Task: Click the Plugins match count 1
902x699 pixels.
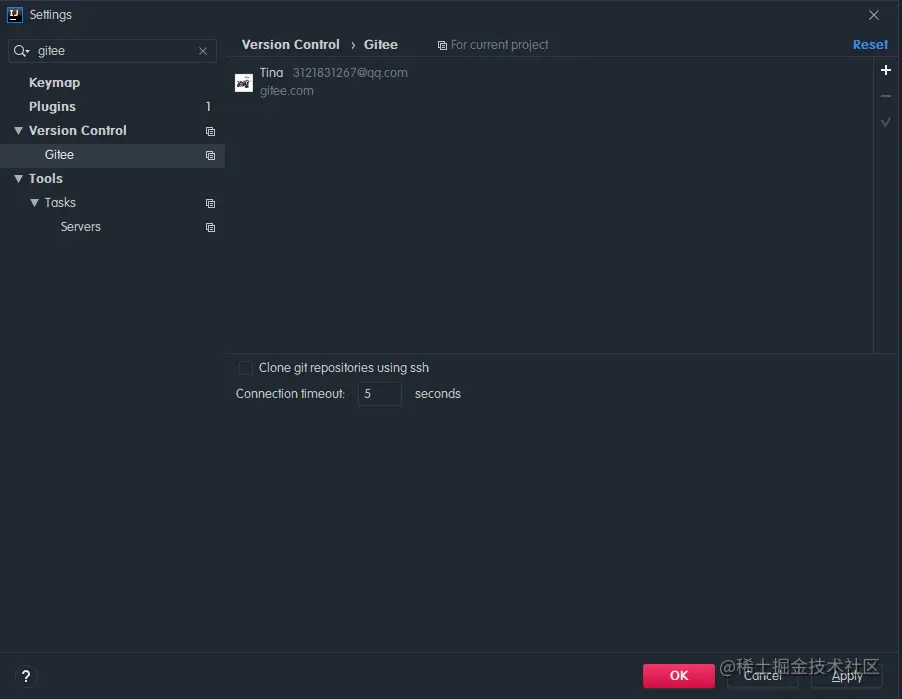Action: tap(208, 106)
